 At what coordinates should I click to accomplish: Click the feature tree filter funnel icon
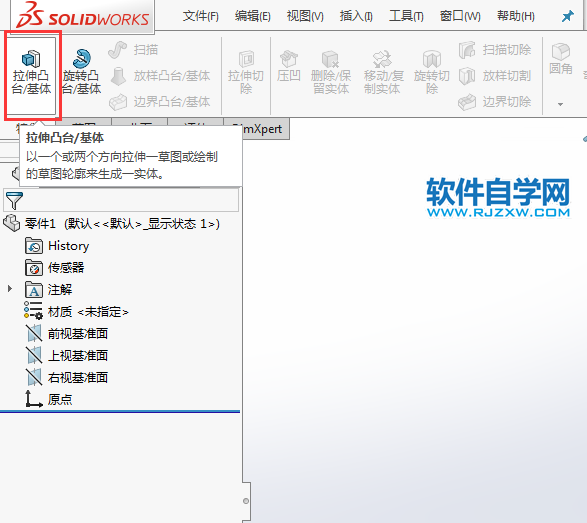click(14, 200)
